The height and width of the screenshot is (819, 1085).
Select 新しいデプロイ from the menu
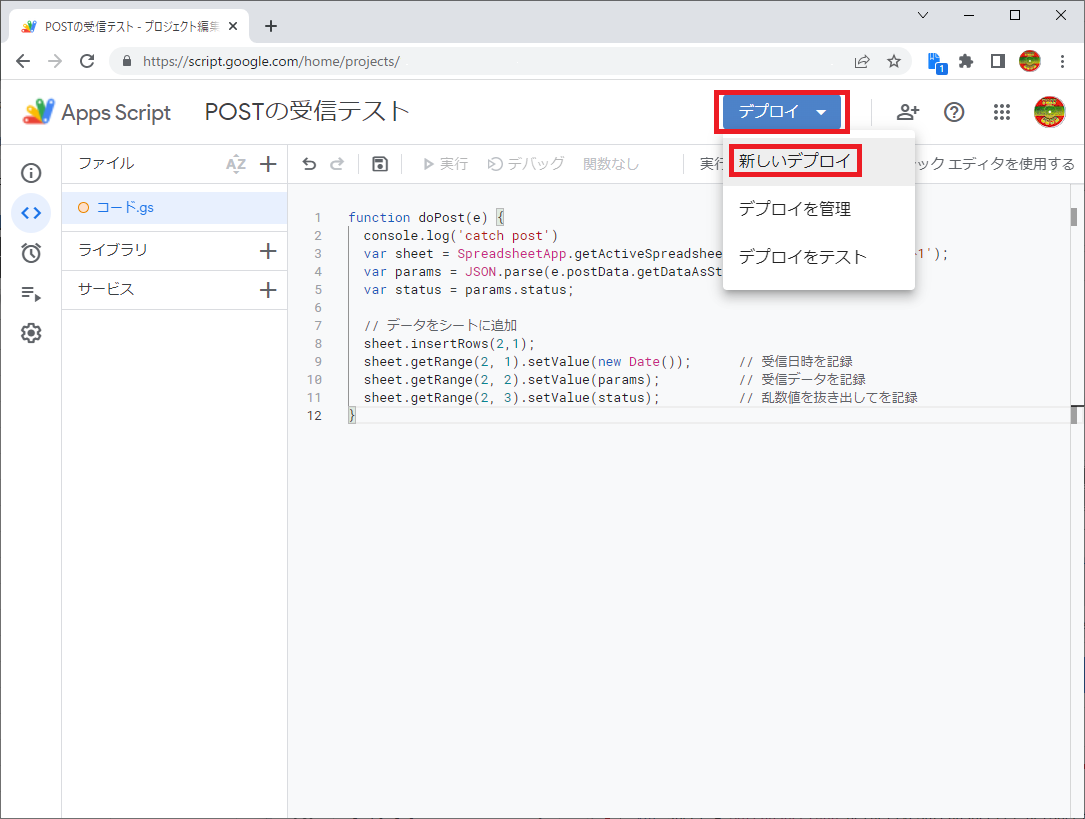click(794, 161)
